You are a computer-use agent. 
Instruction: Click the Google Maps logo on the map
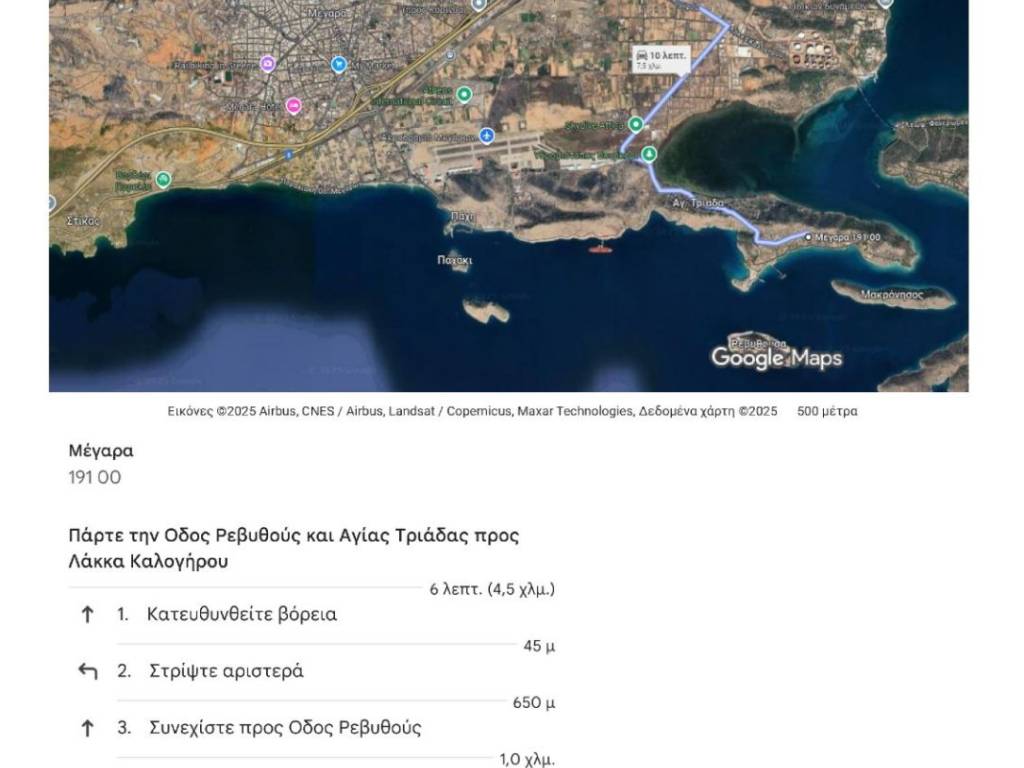point(776,357)
